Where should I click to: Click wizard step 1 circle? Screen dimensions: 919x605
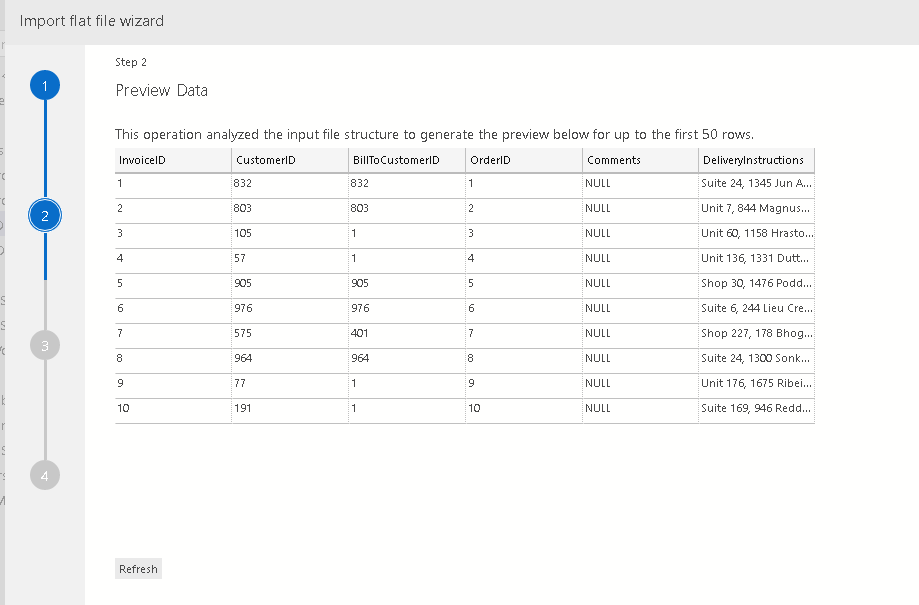click(x=45, y=86)
